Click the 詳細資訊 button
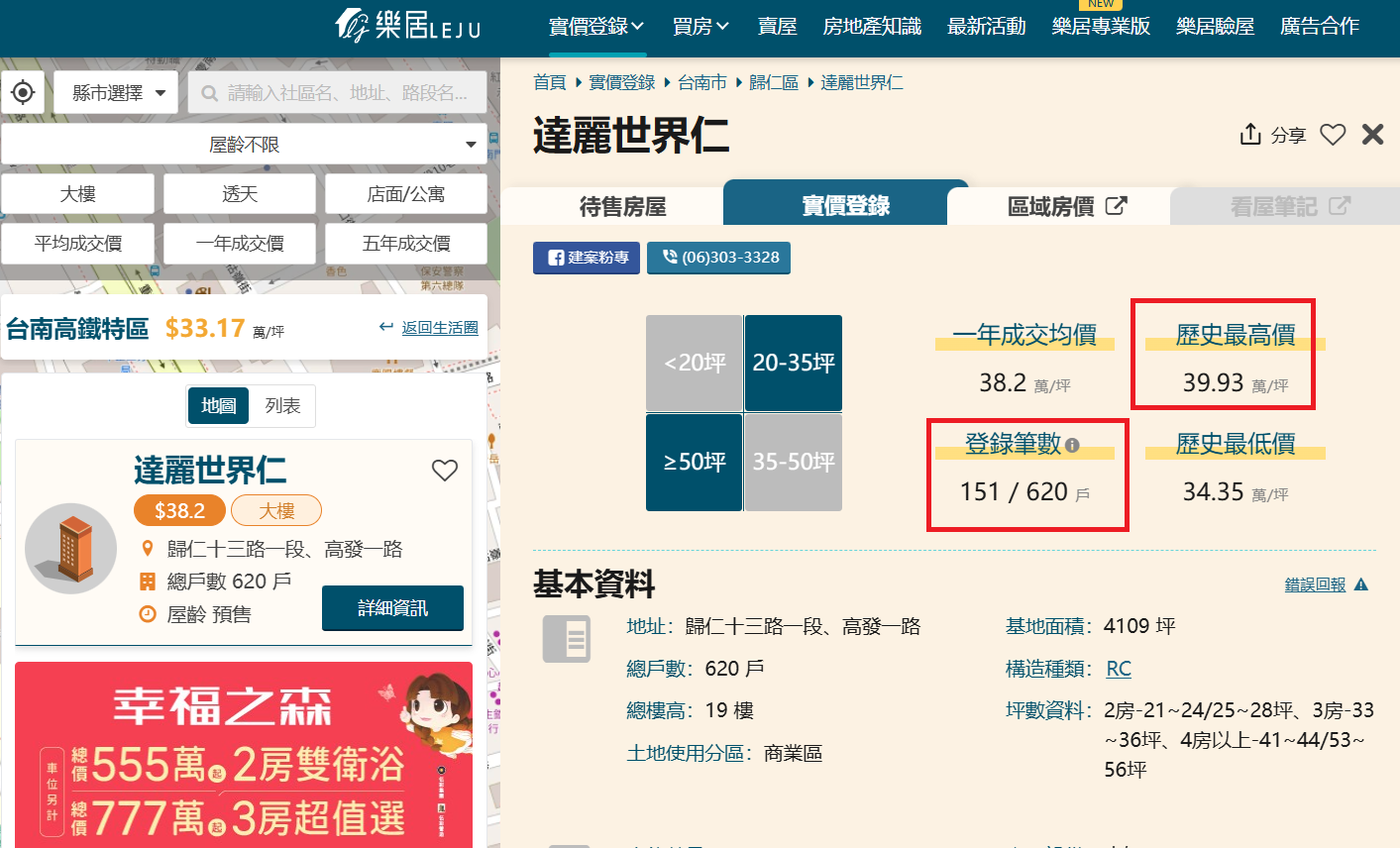Image resolution: width=1400 pixels, height=848 pixels. (392, 607)
